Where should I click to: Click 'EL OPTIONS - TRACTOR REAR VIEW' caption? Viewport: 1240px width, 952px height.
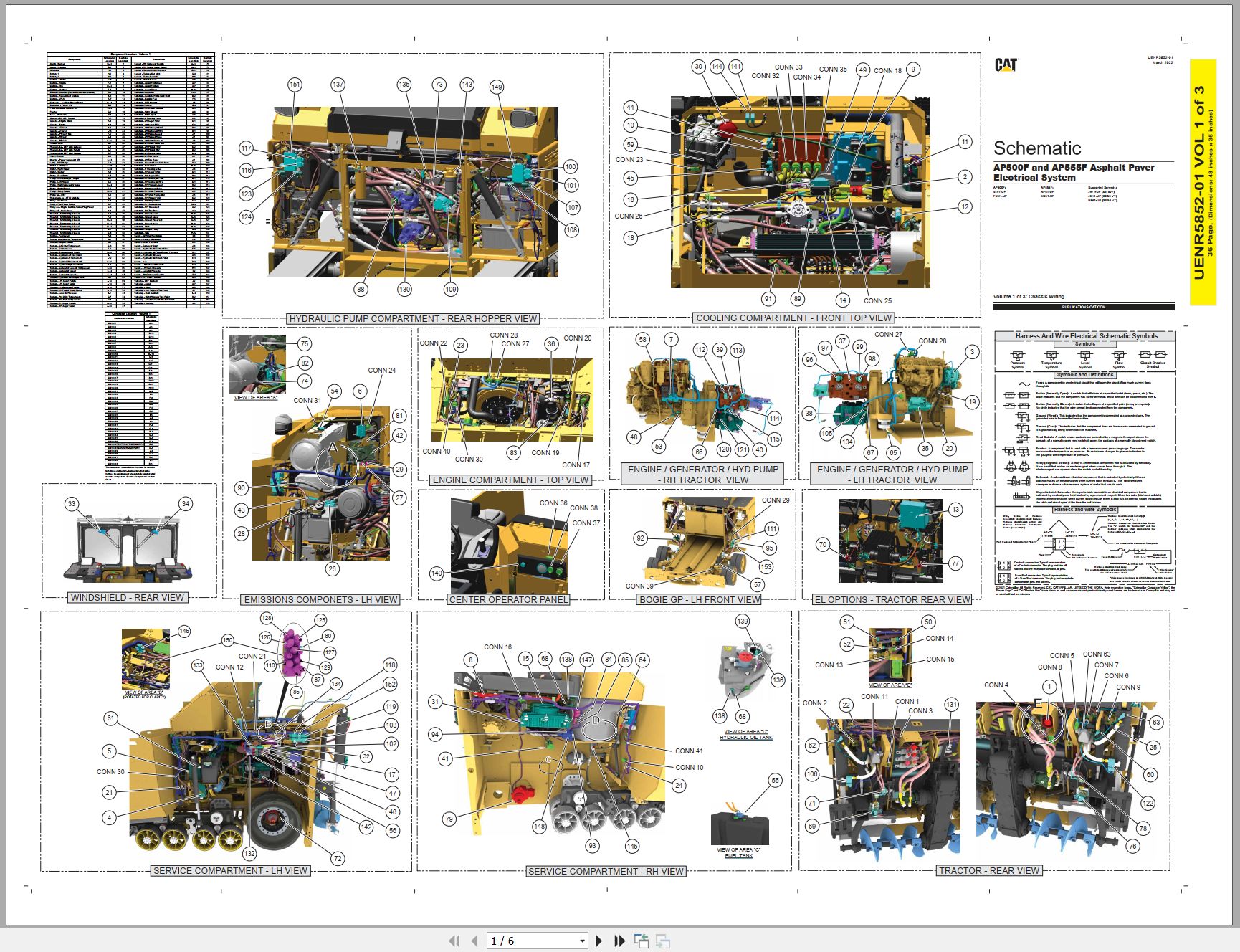pos(892,599)
